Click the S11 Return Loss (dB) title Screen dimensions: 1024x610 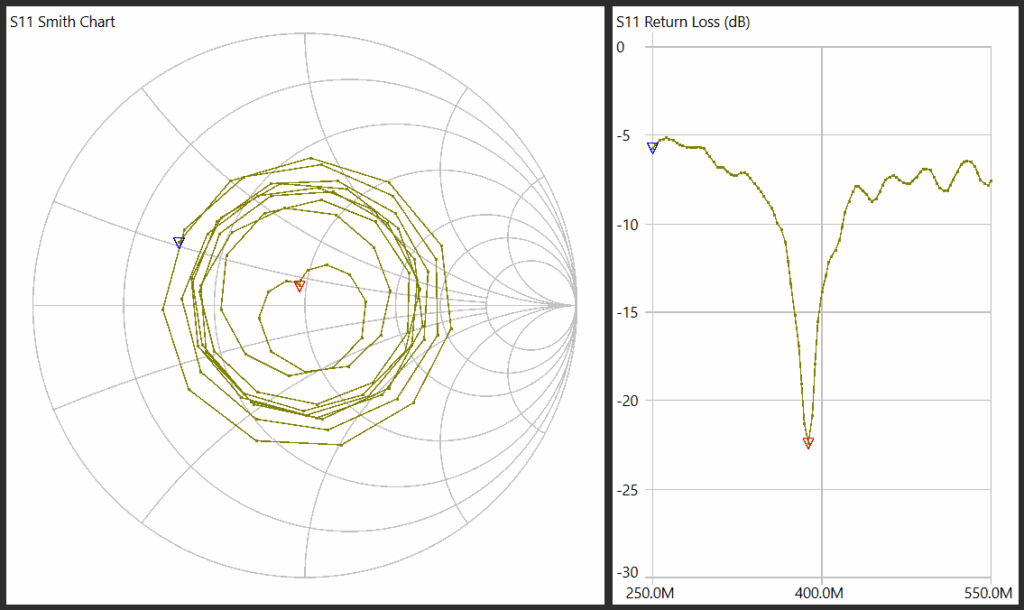click(683, 21)
